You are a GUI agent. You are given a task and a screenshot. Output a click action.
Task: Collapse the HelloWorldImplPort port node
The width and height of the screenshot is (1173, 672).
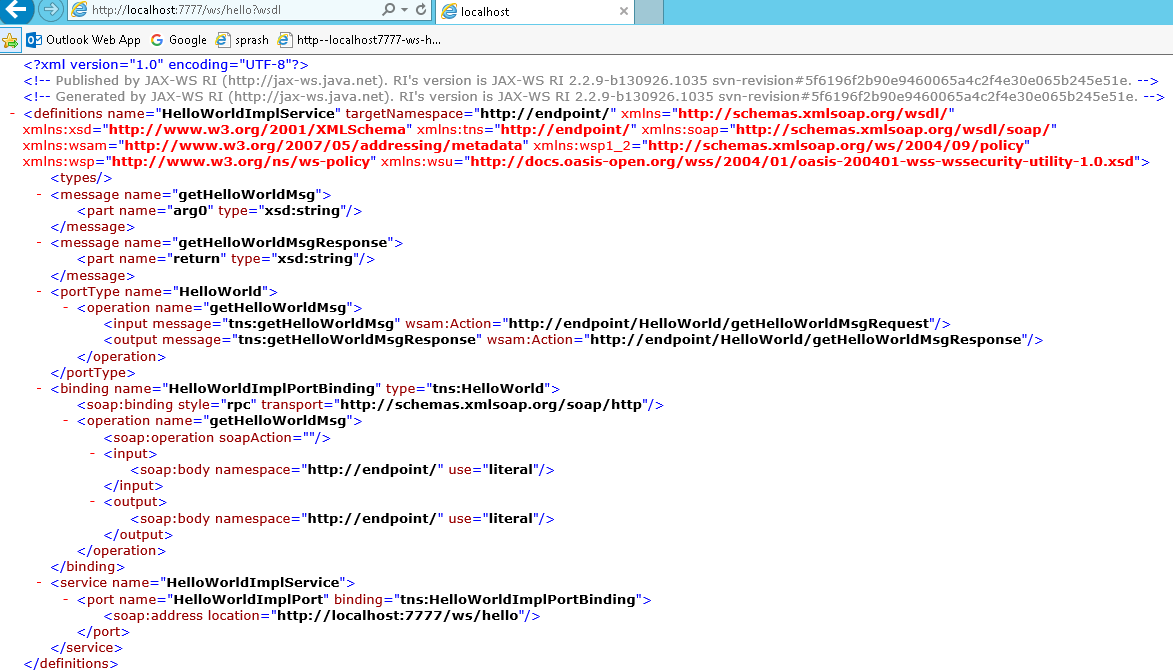[x=65, y=600]
